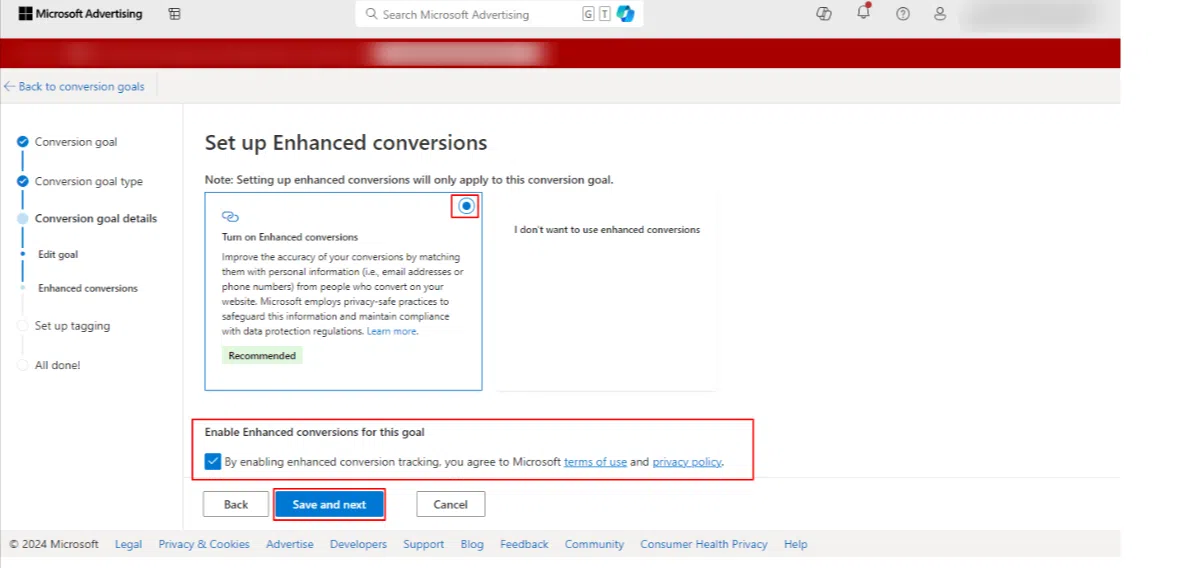Click the Copilot icon in search box

tap(625, 14)
